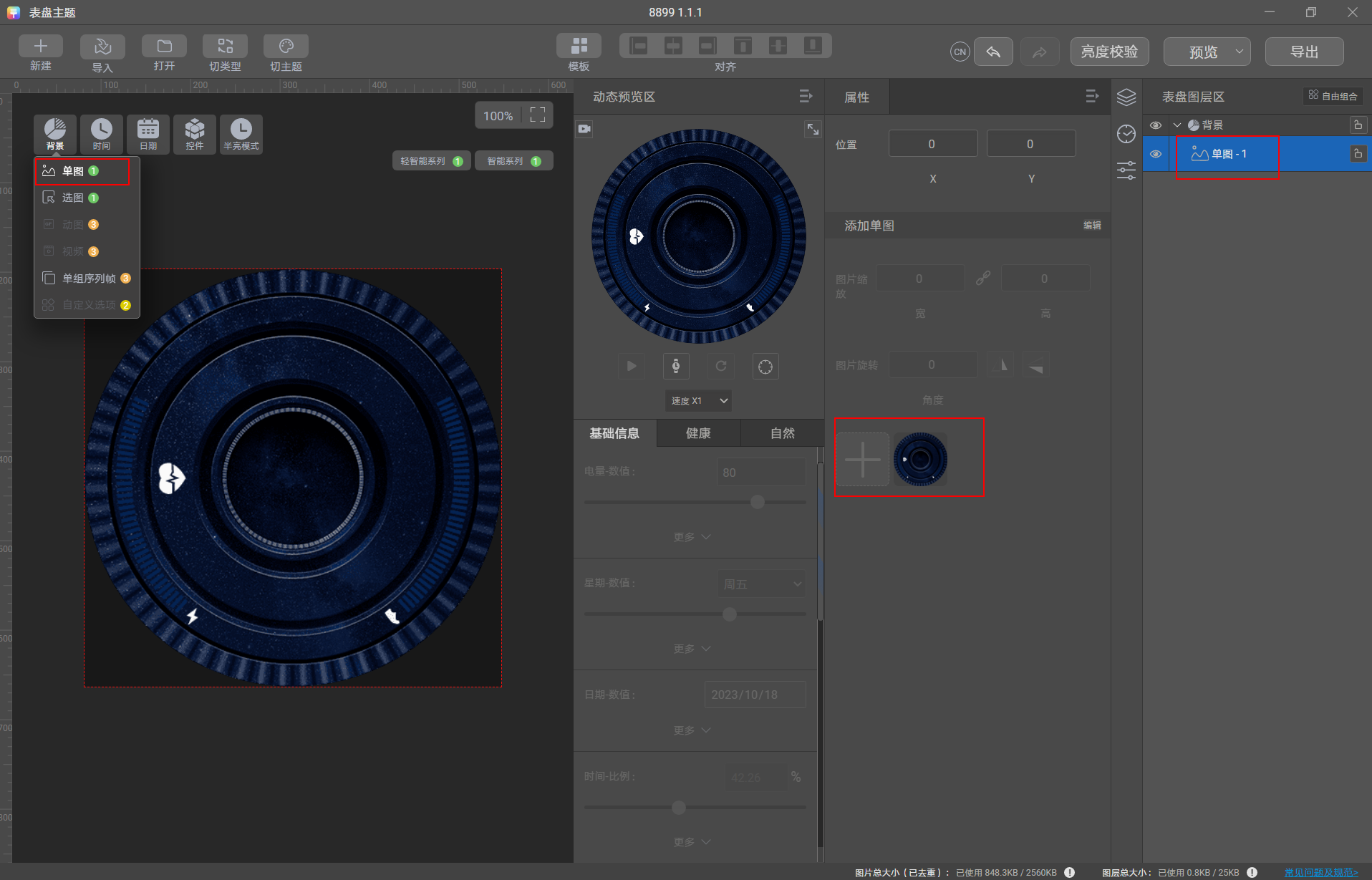Click the 导出 export button

[x=1304, y=52]
